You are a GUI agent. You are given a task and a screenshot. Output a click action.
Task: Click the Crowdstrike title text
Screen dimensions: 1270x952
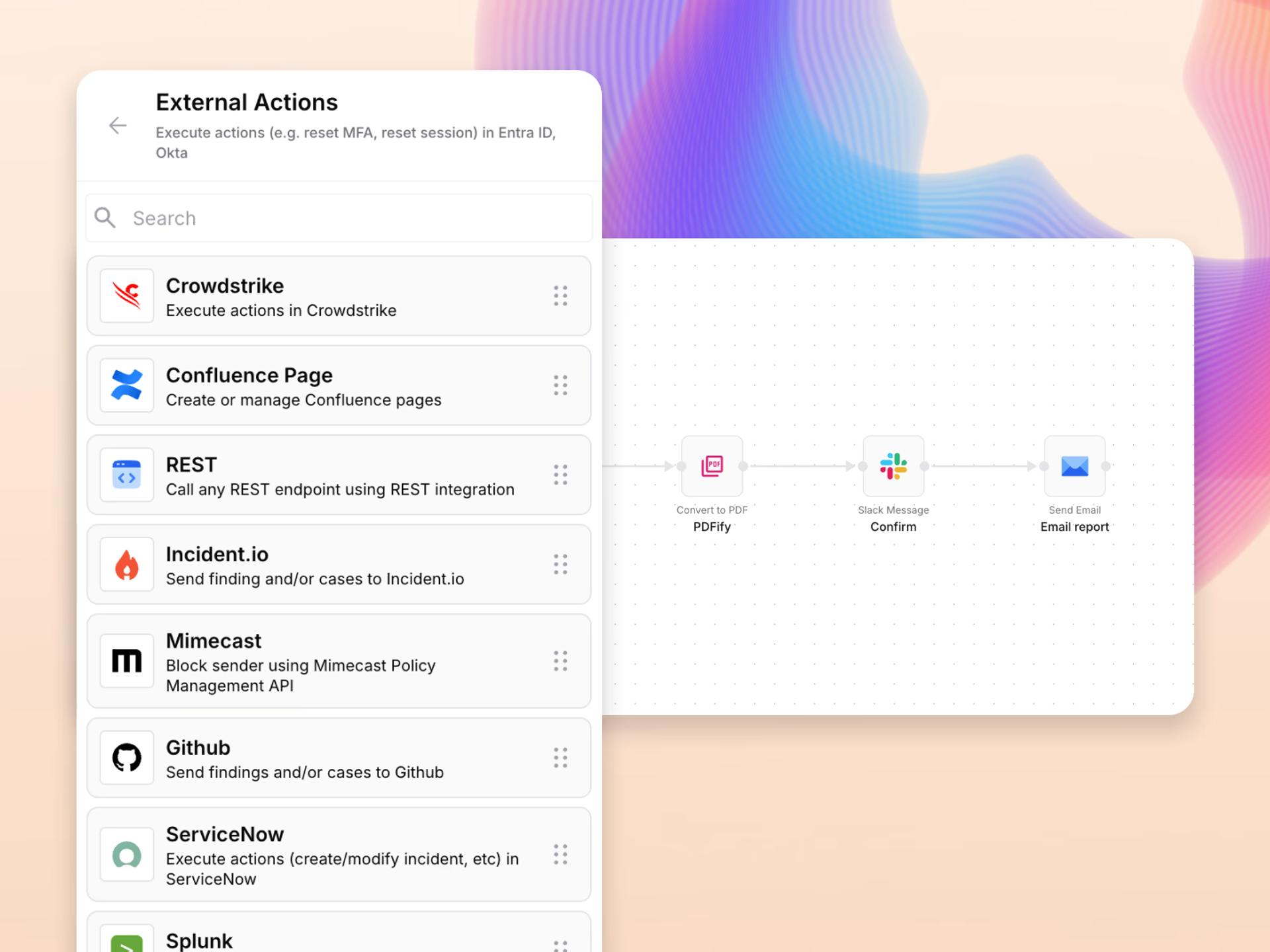[x=225, y=286]
